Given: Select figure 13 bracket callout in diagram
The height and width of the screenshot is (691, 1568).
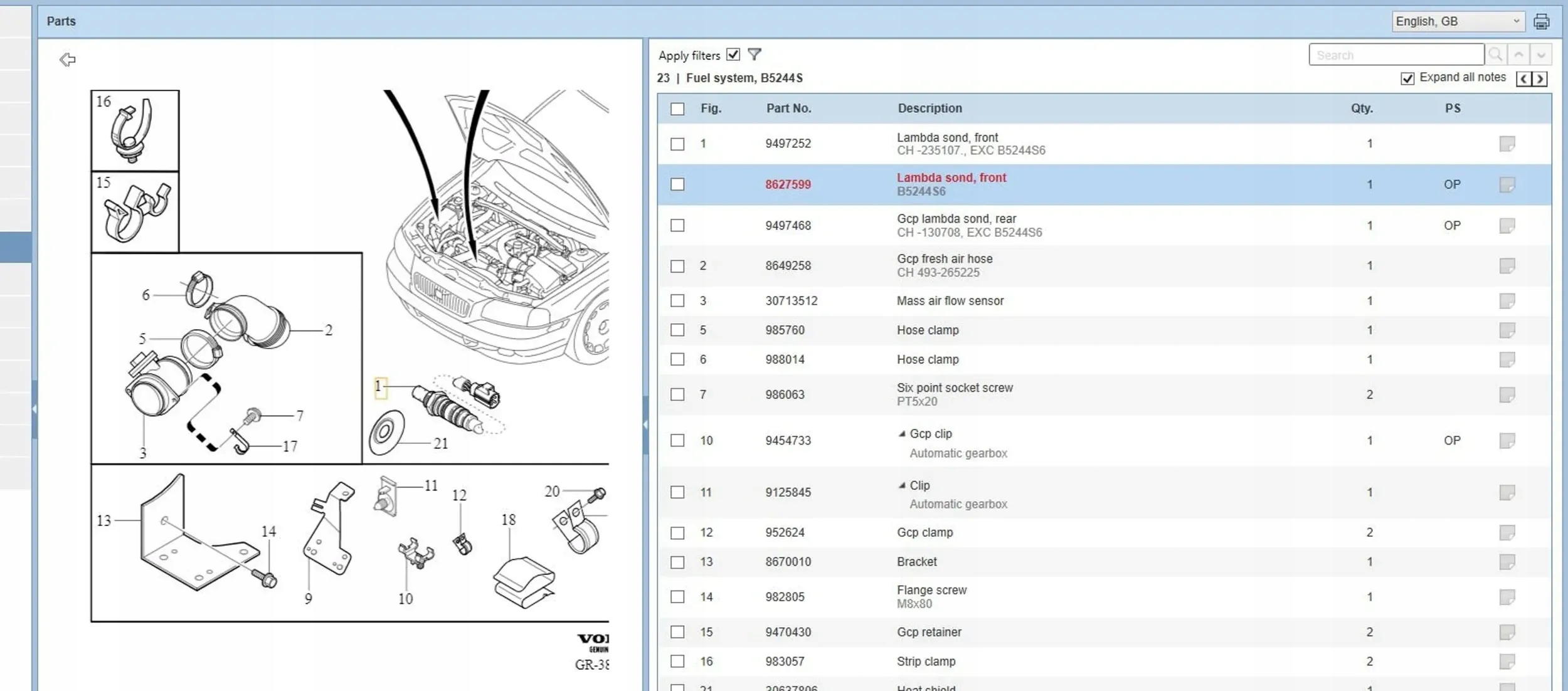Looking at the screenshot, I should click(103, 520).
